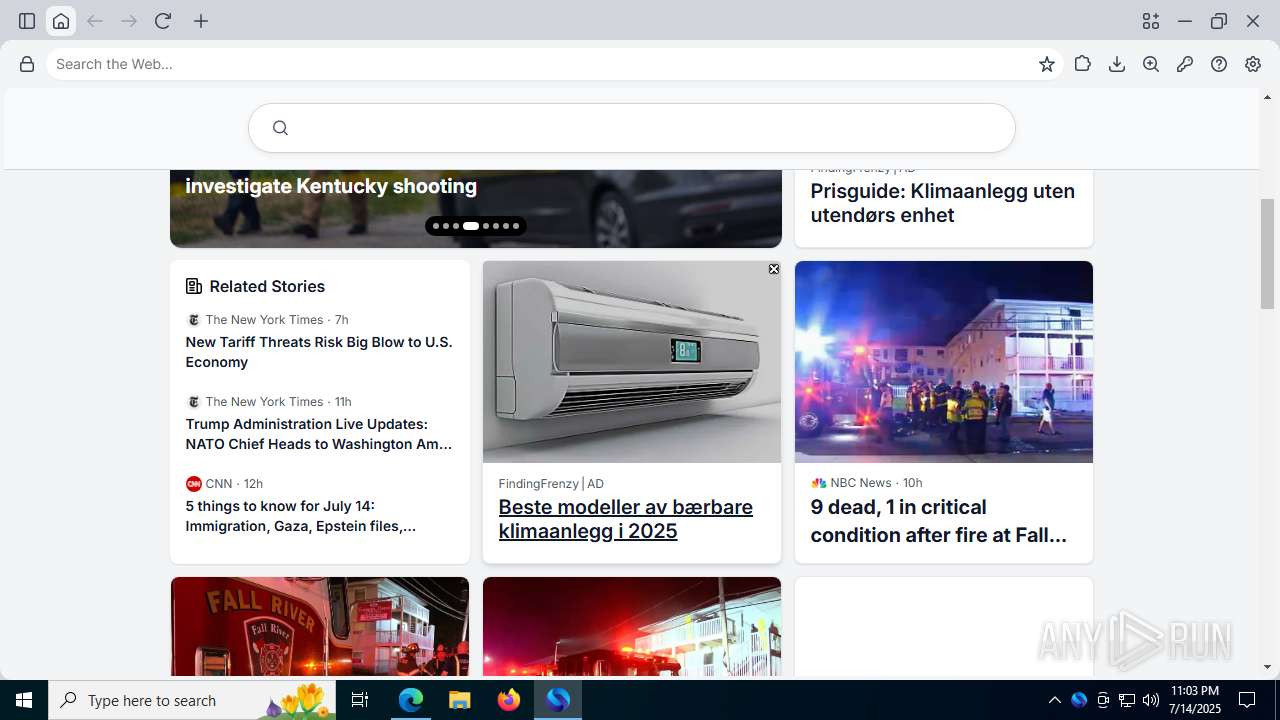Click 'The New York Times · 7h' source
The width and height of the screenshot is (1280, 720).
277,320
